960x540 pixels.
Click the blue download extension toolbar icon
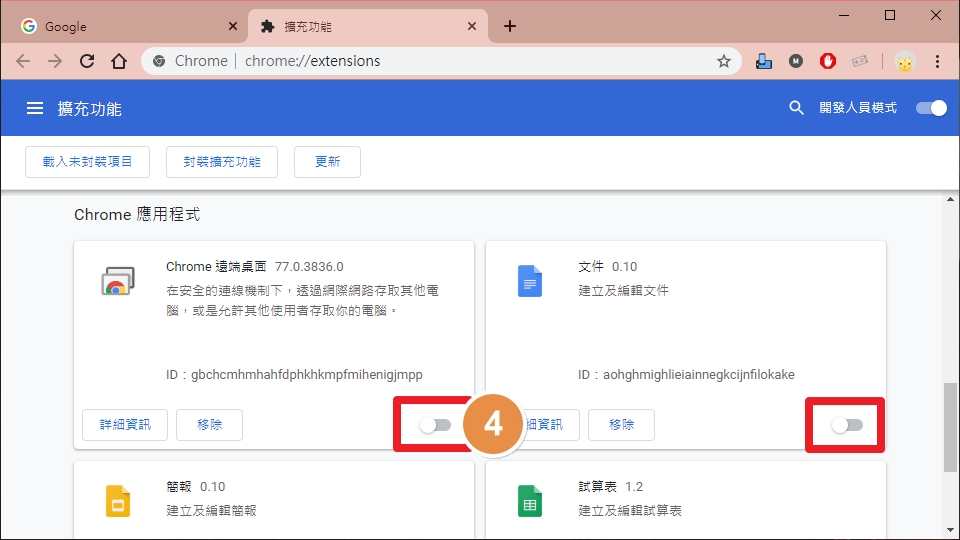763,61
